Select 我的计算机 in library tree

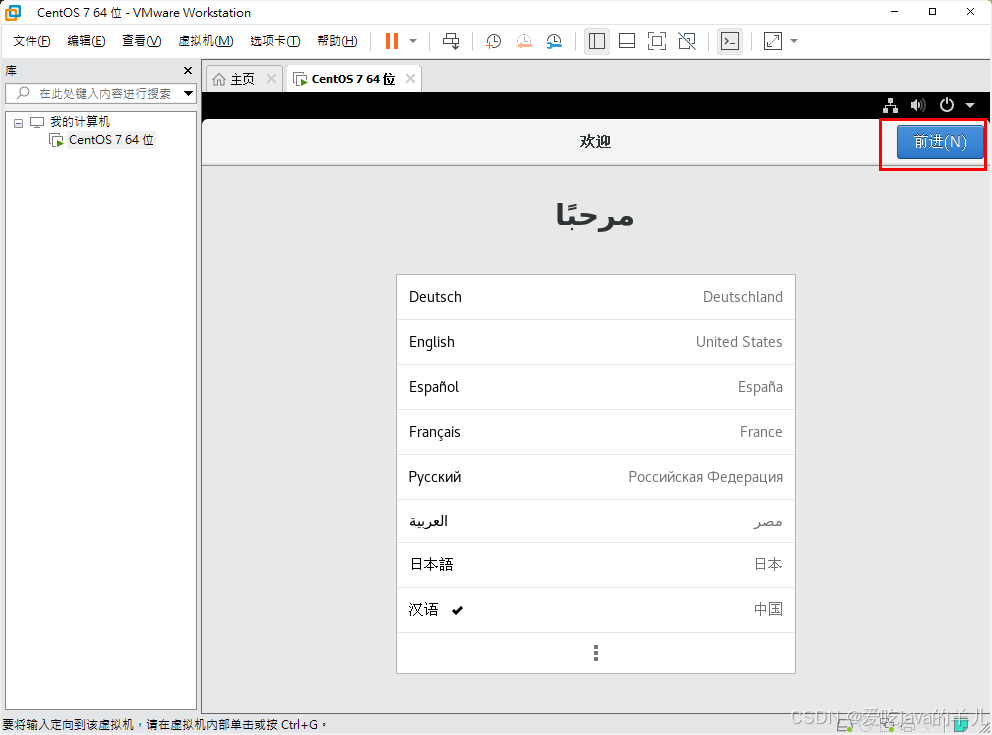point(80,121)
